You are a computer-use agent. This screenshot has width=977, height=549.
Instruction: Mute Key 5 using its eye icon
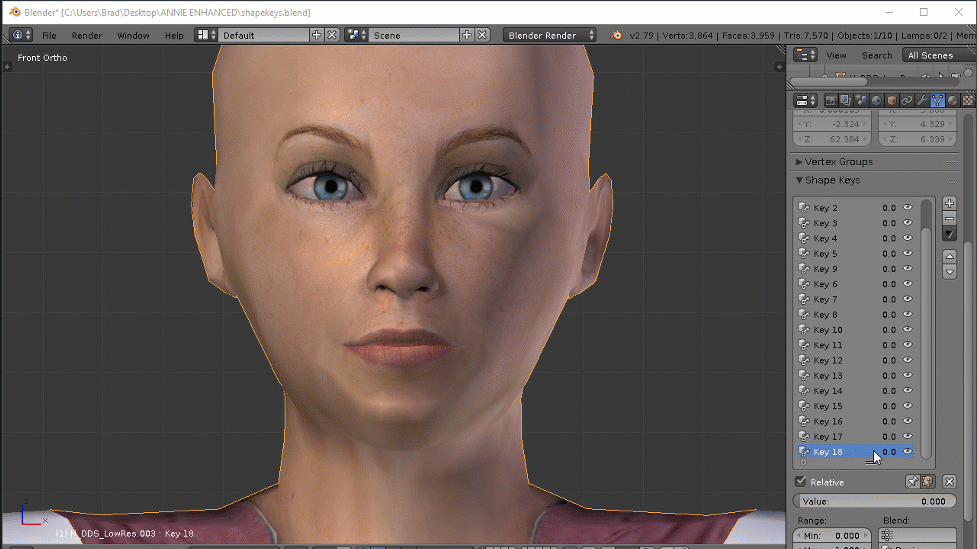[907, 254]
